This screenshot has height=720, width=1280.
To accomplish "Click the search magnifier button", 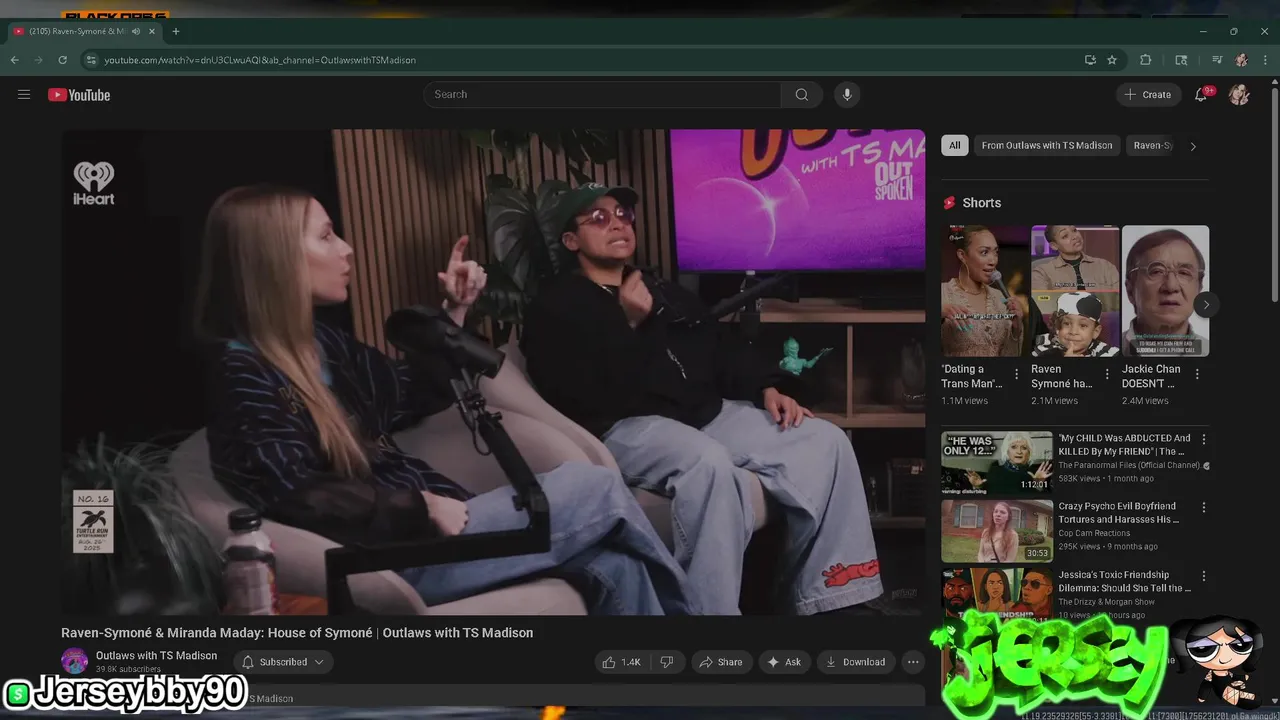I will [802, 94].
